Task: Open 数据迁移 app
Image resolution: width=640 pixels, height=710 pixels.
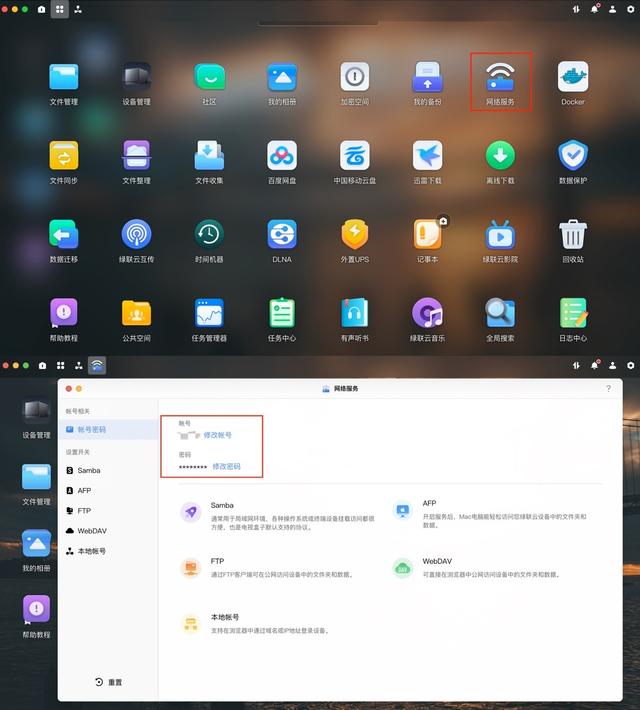Action: 64,240
